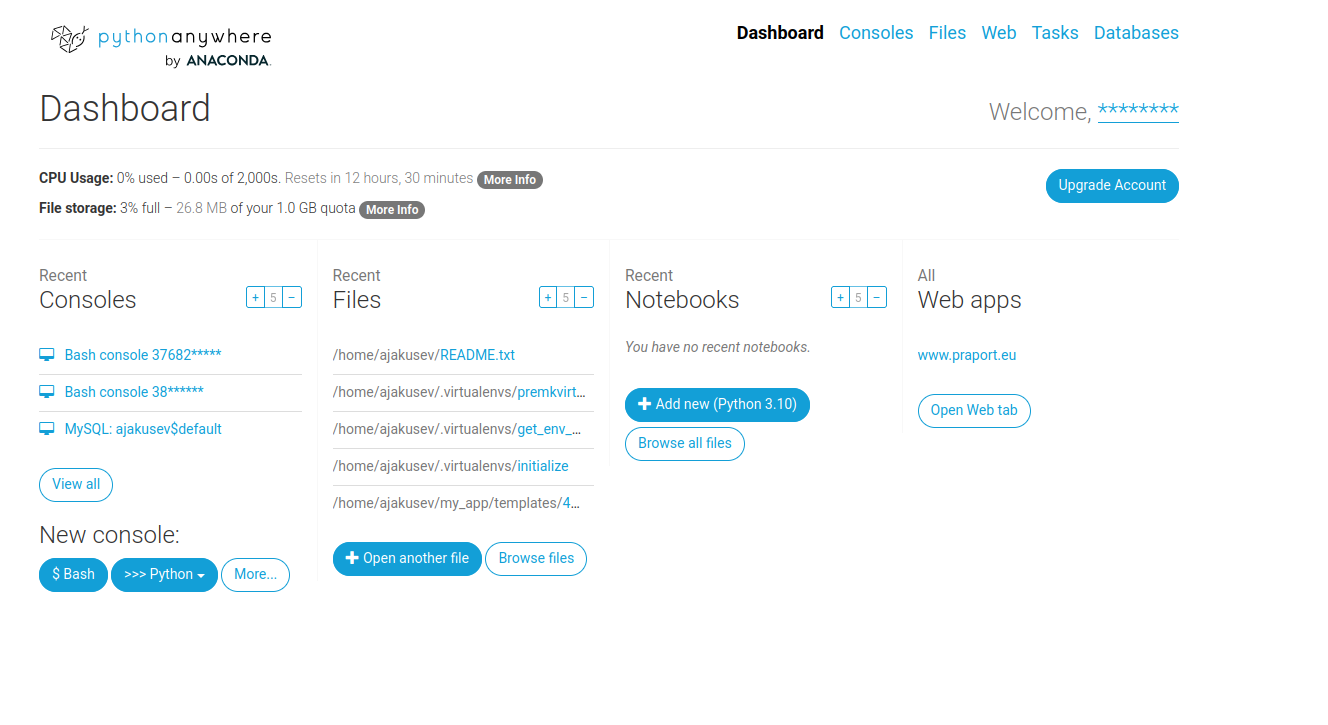This screenshot has width=1328, height=725.
Task: Open More Info about CPU usage
Action: (x=510, y=179)
